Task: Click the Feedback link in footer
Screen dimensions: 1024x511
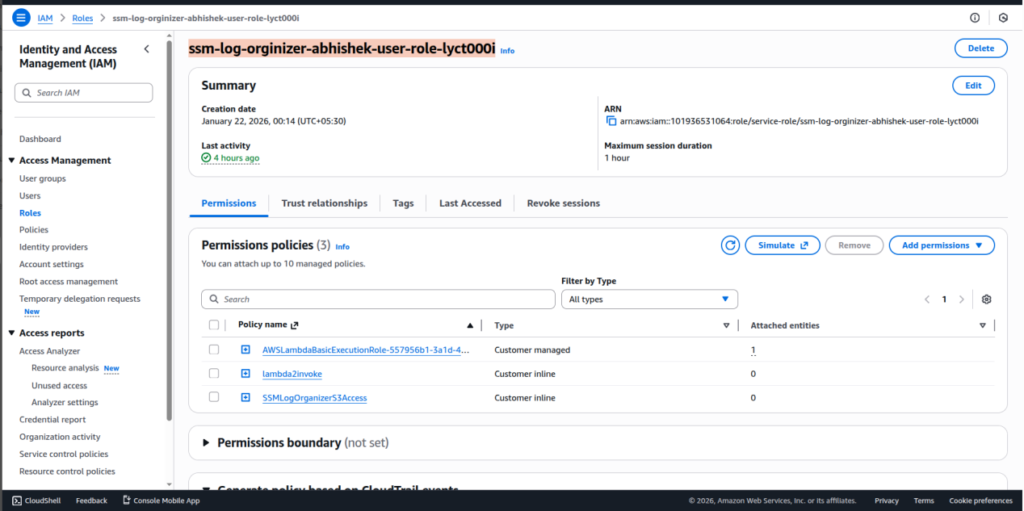Action: tap(91, 501)
